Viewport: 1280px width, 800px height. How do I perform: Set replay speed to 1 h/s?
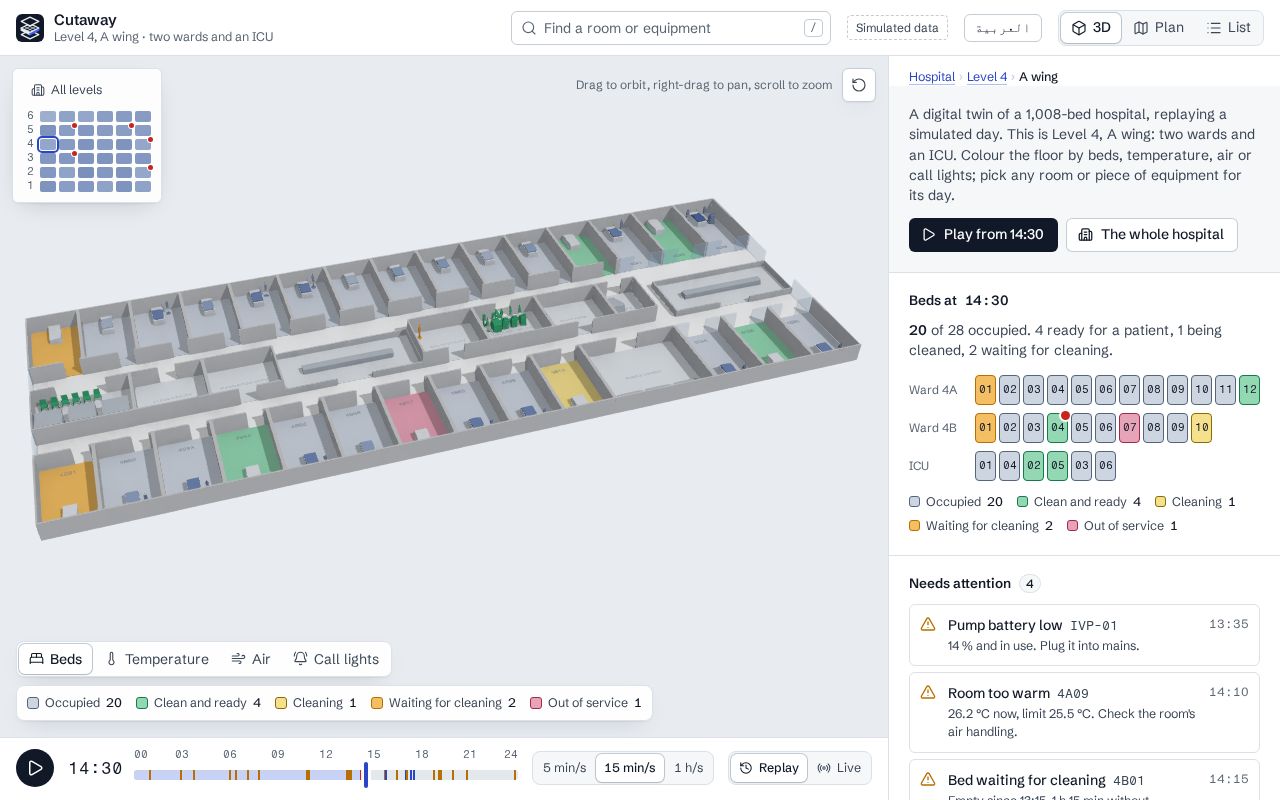tap(689, 768)
